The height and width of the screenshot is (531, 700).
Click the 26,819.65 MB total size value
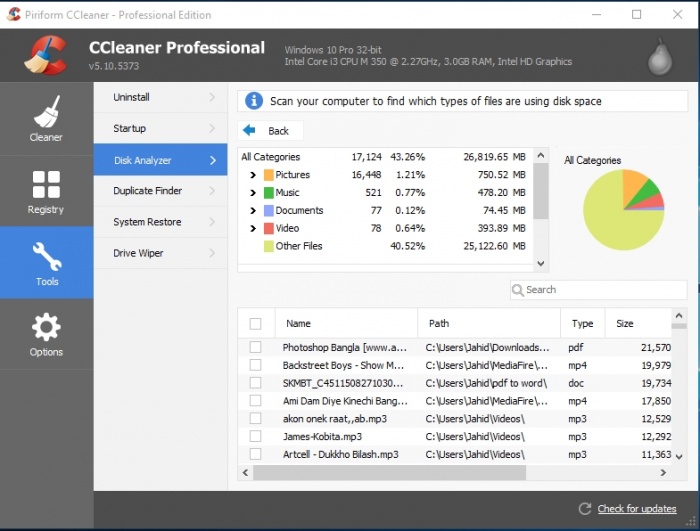pos(494,157)
